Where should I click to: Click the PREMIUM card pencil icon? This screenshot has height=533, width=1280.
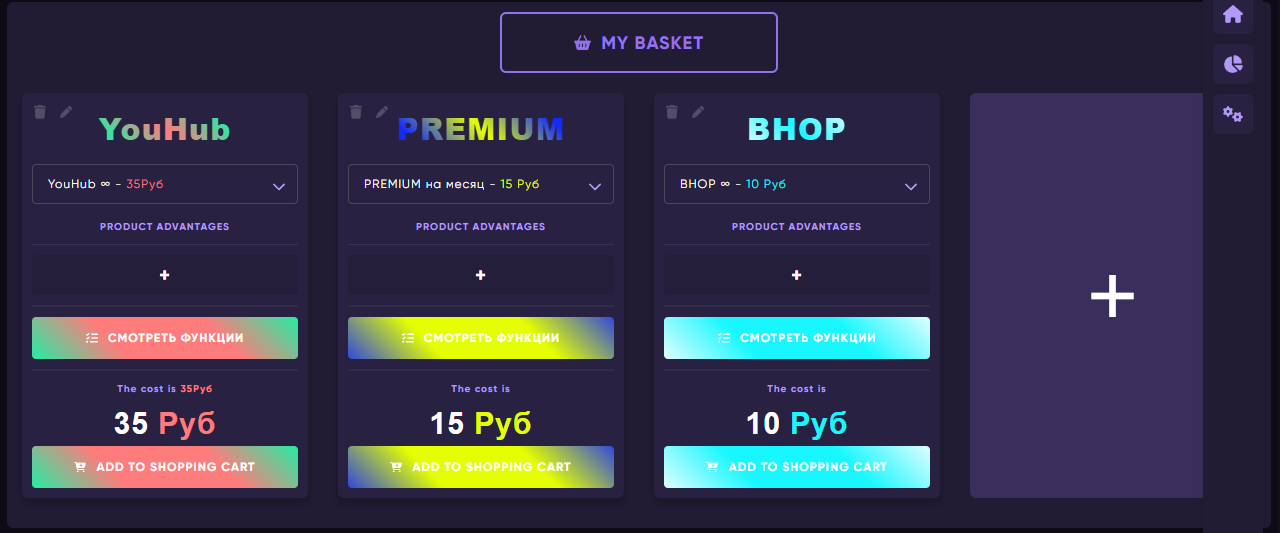coord(382,112)
